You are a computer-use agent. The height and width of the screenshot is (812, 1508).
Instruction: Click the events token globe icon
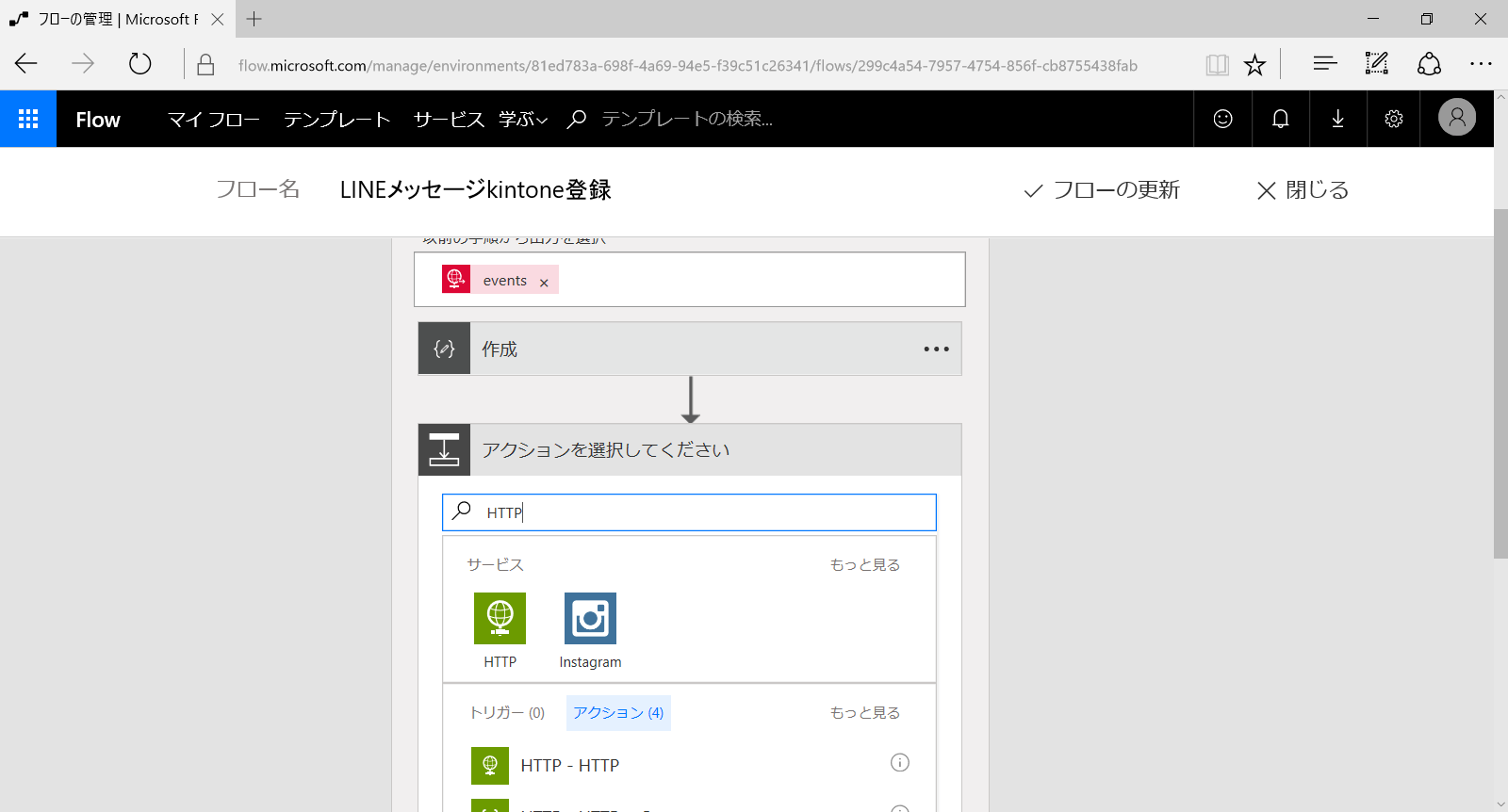coord(456,279)
